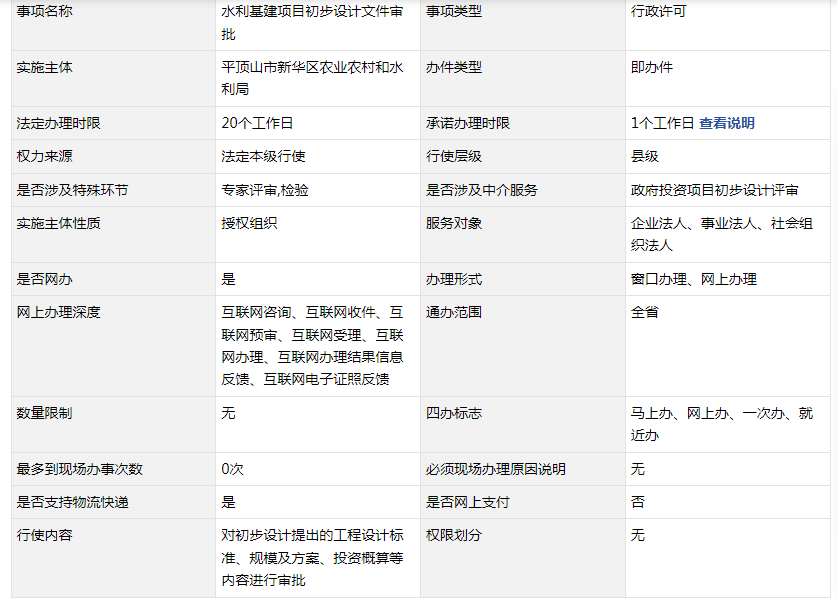Select 平顶山市新华区农业农村和水利局 text

(312, 78)
